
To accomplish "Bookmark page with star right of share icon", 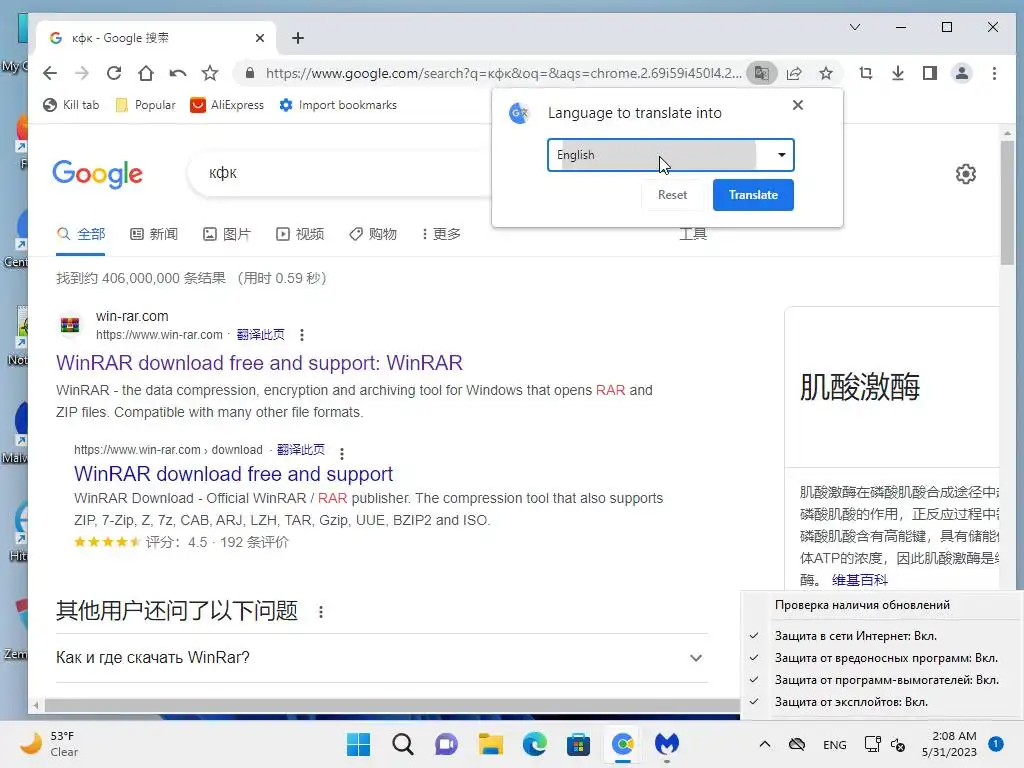I will [x=826, y=73].
